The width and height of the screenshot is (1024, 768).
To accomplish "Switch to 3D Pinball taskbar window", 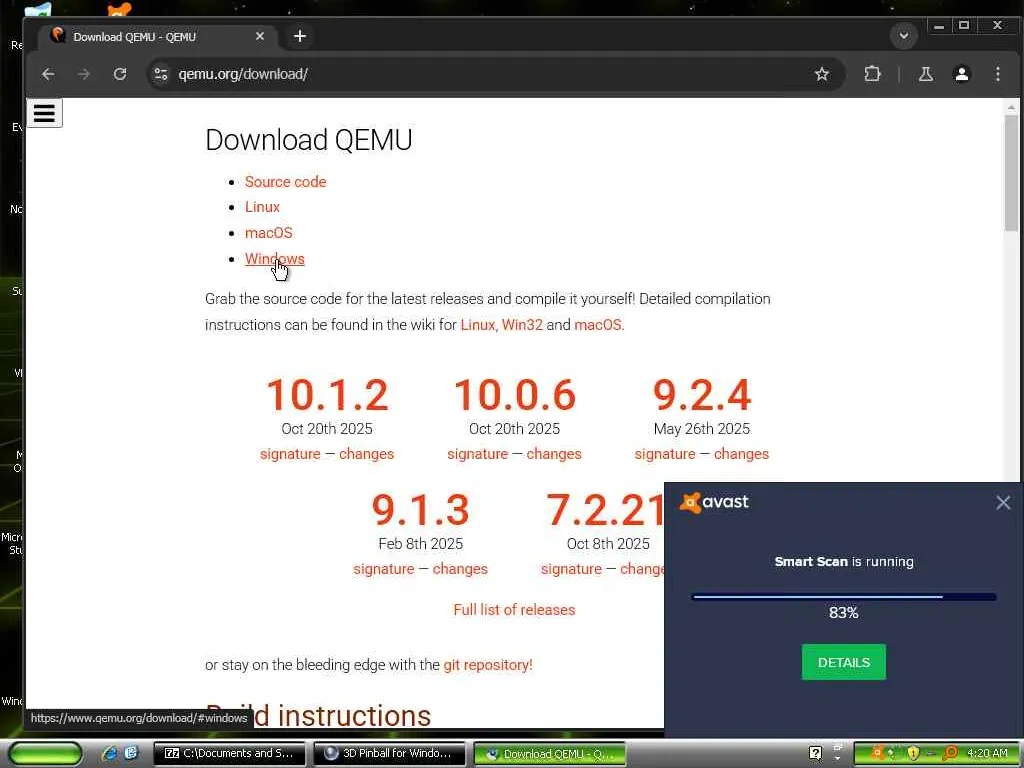I will point(389,753).
